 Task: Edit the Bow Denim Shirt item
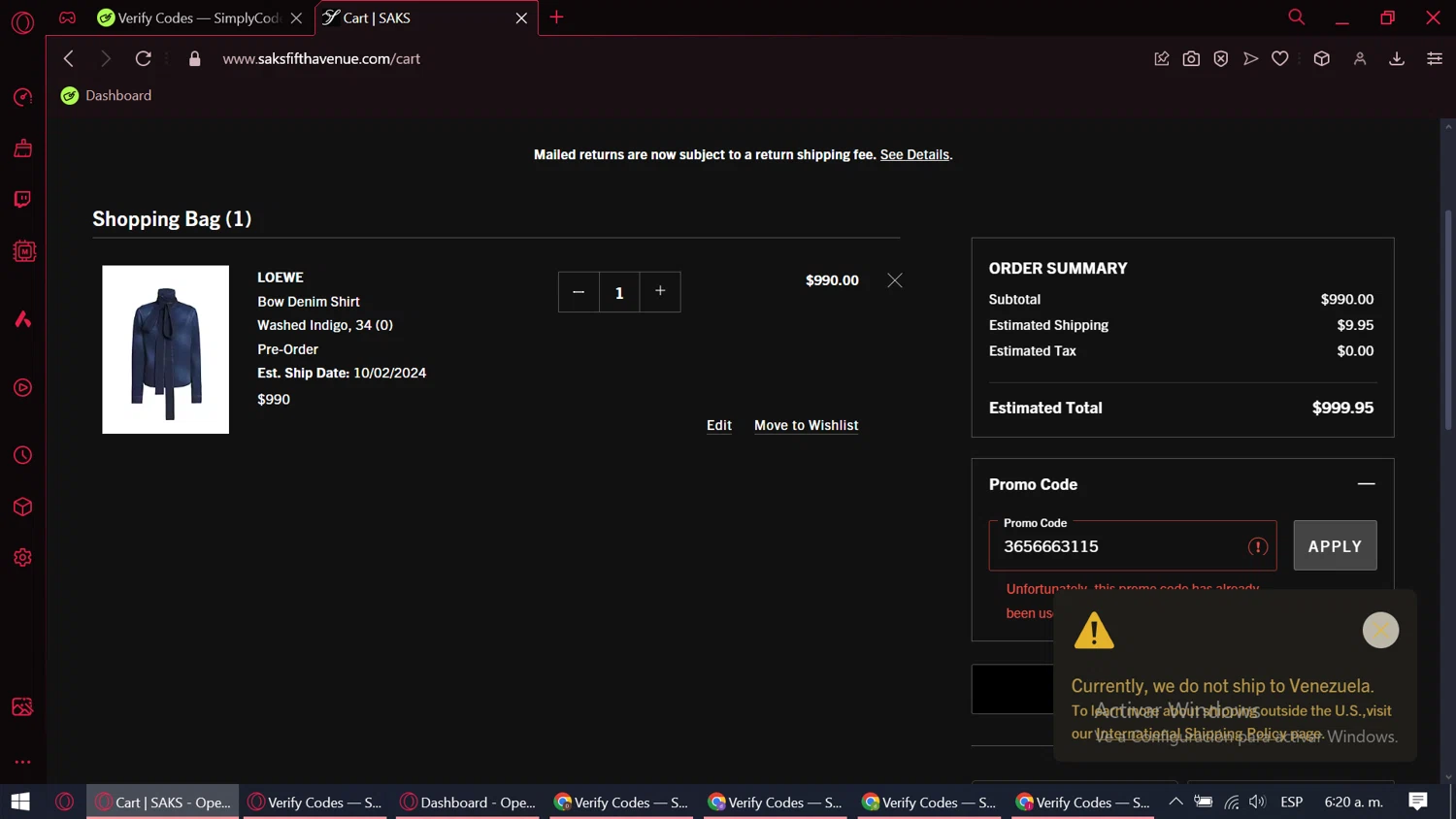(x=719, y=425)
